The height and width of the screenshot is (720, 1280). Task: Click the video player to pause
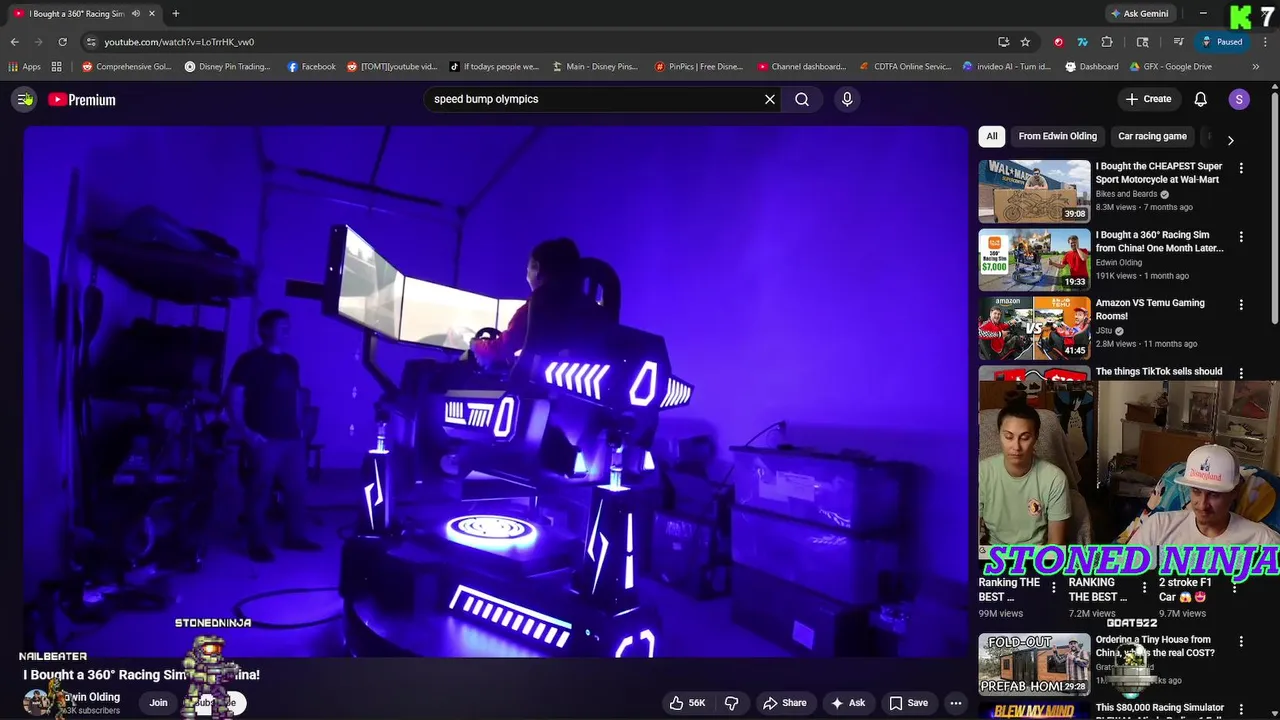click(496, 390)
